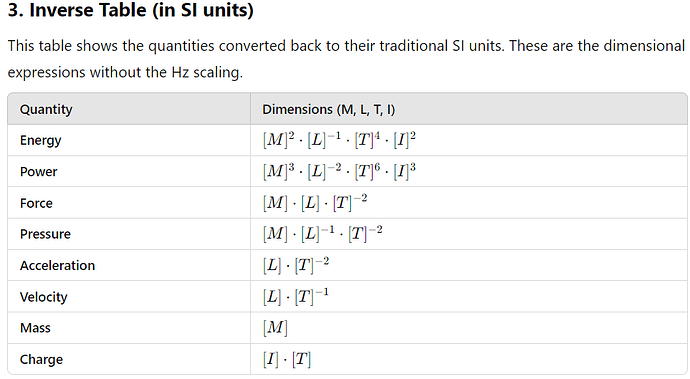Image resolution: width=690 pixels, height=379 pixels.
Task: Click the Inverse Table section heading
Action: point(131,10)
